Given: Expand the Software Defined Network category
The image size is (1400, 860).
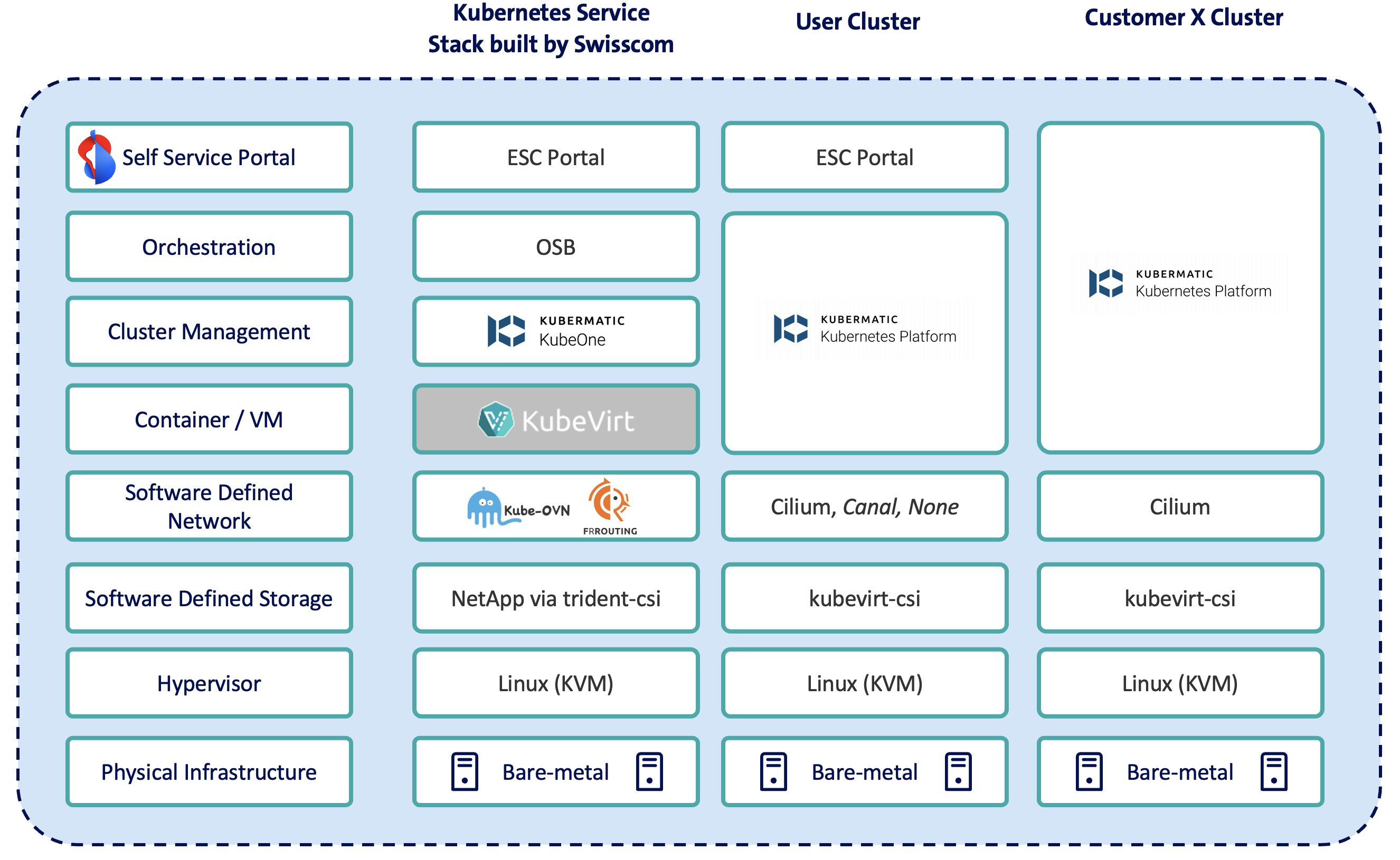Looking at the screenshot, I should 209,506.
